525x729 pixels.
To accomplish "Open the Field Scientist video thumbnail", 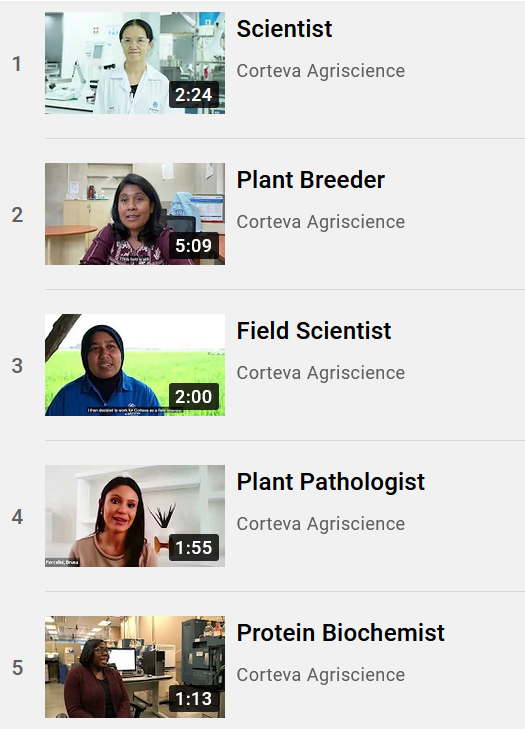I will coord(135,365).
